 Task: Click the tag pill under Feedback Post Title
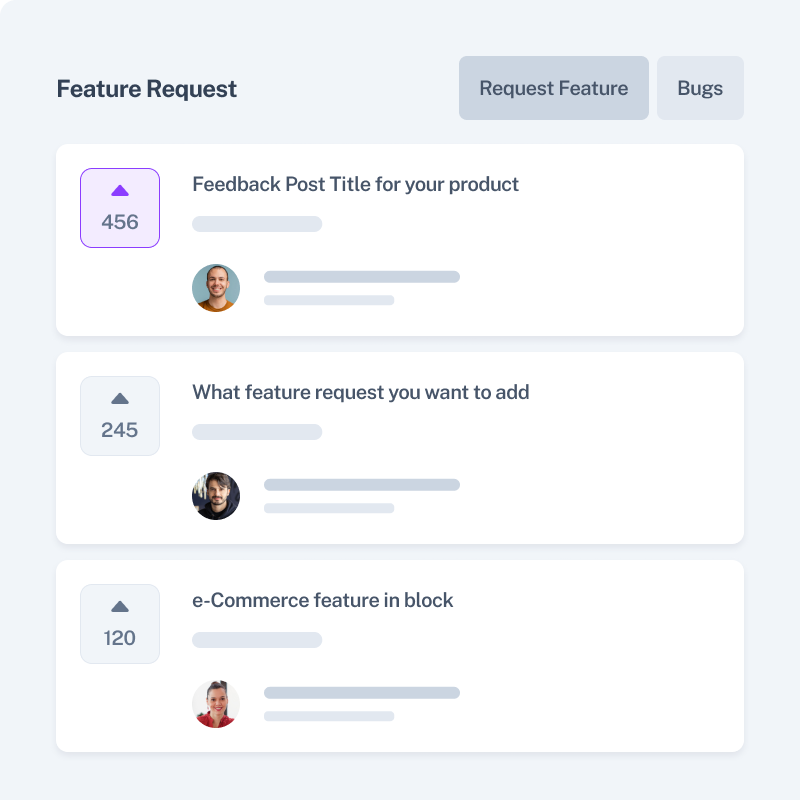pyautogui.click(x=257, y=224)
